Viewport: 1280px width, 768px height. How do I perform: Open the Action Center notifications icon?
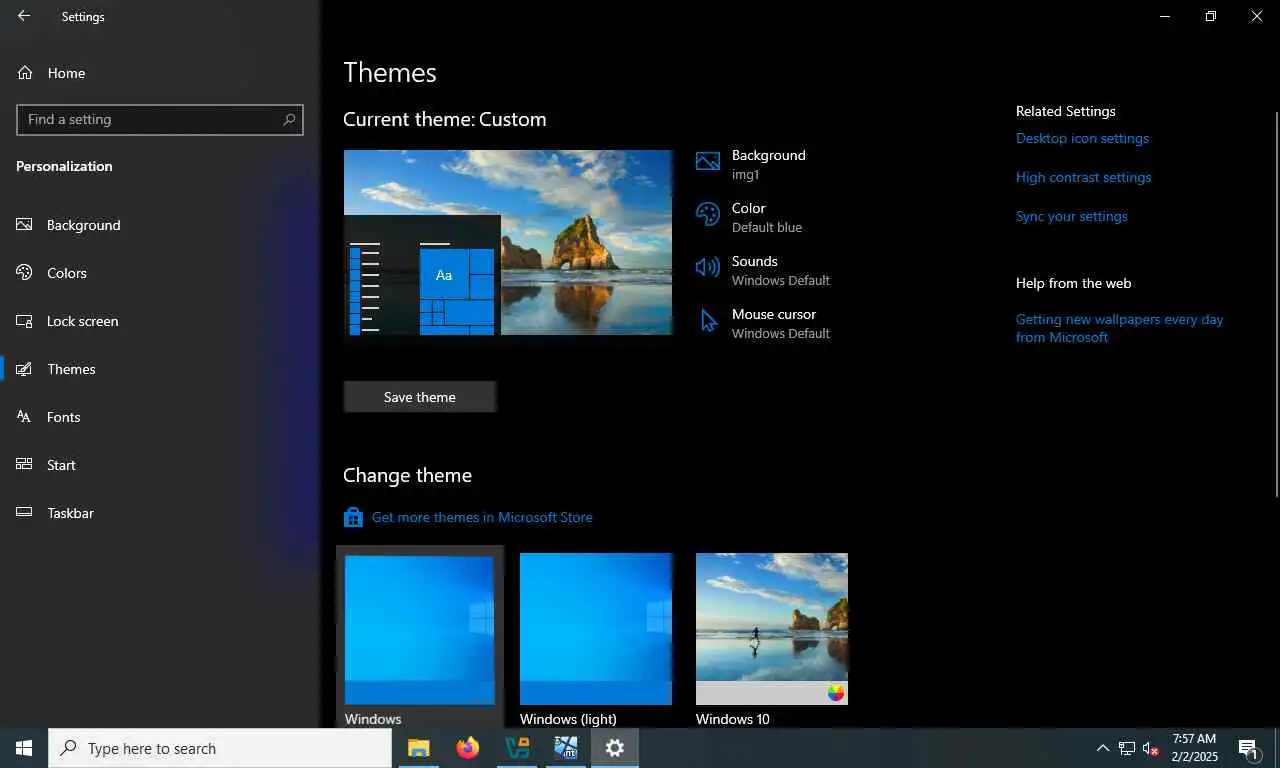[x=1248, y=748]
